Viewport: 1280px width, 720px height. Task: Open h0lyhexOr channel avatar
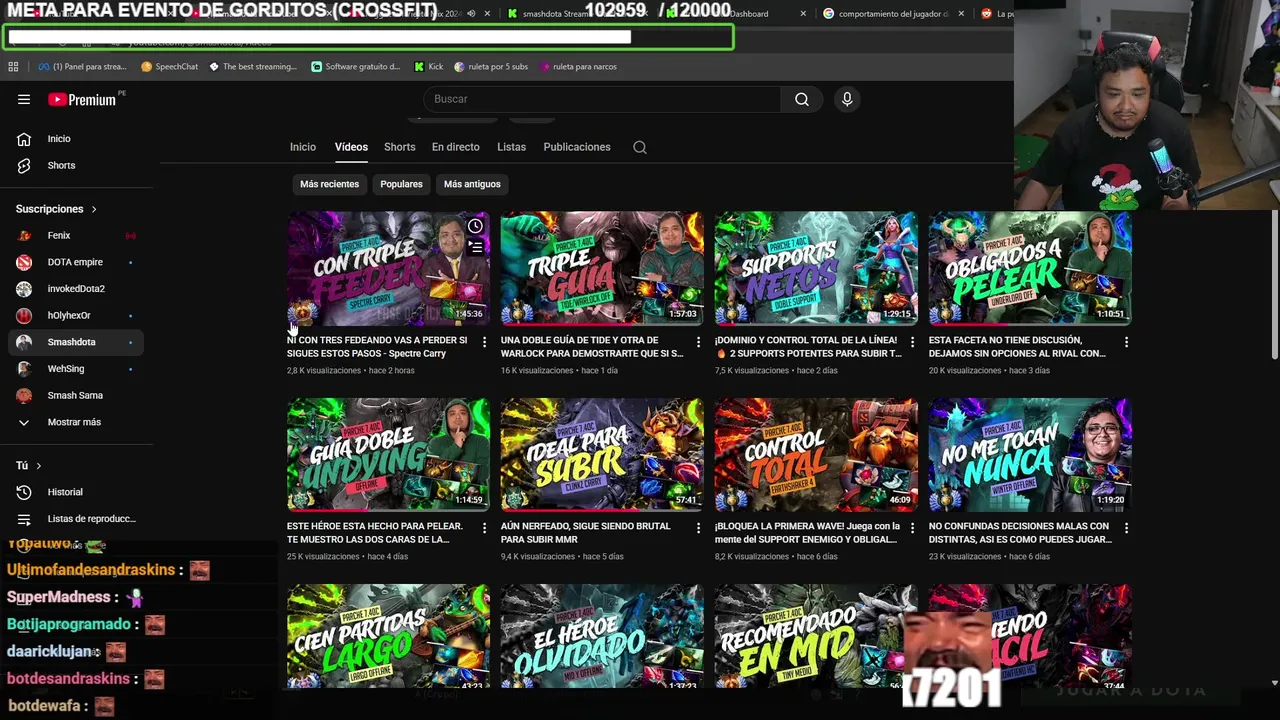point(24,315)
